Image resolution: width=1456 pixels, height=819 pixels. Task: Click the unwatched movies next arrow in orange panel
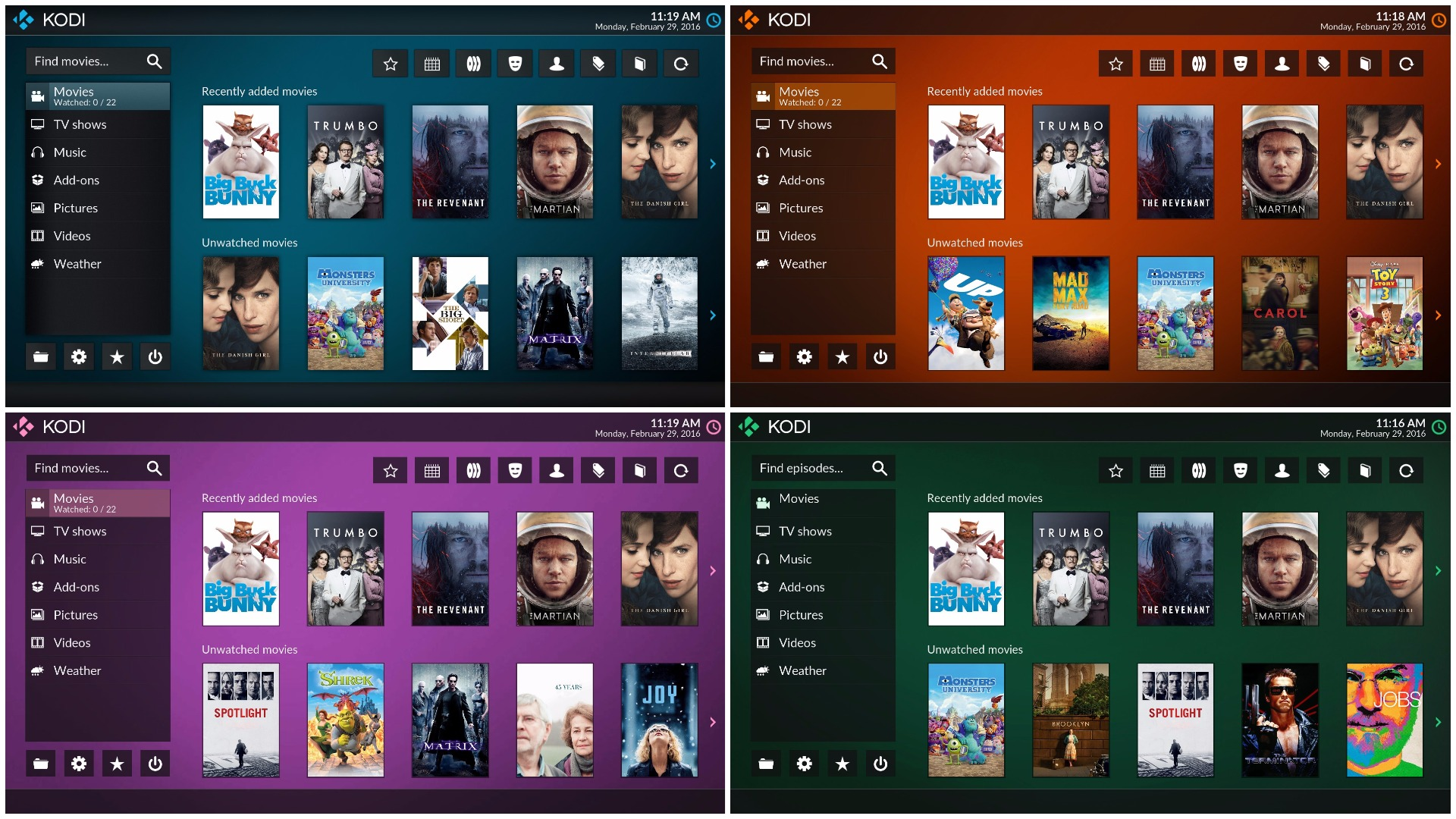[x=1439, y=315]
